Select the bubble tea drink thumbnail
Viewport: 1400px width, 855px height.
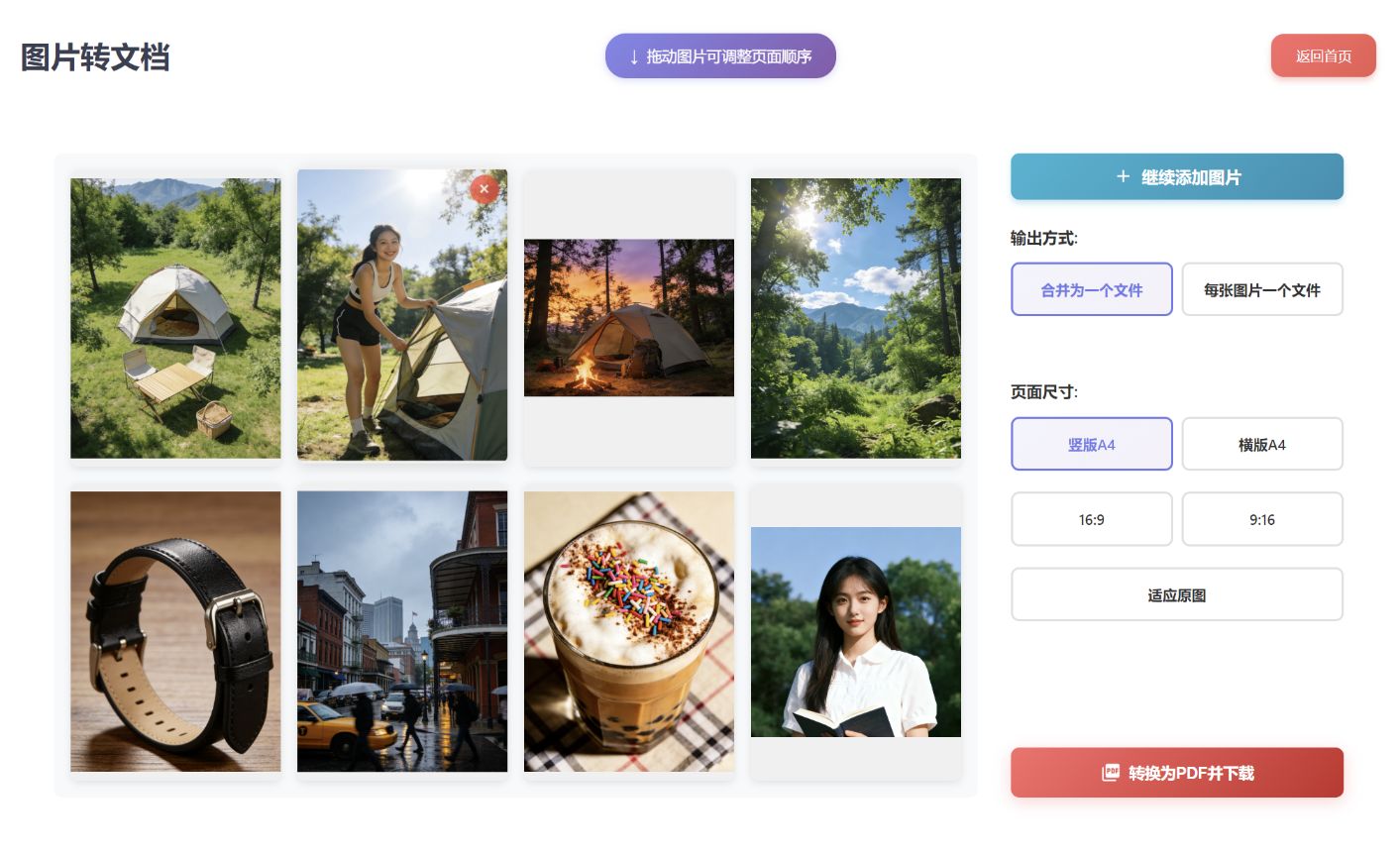(x=629, y=631)
